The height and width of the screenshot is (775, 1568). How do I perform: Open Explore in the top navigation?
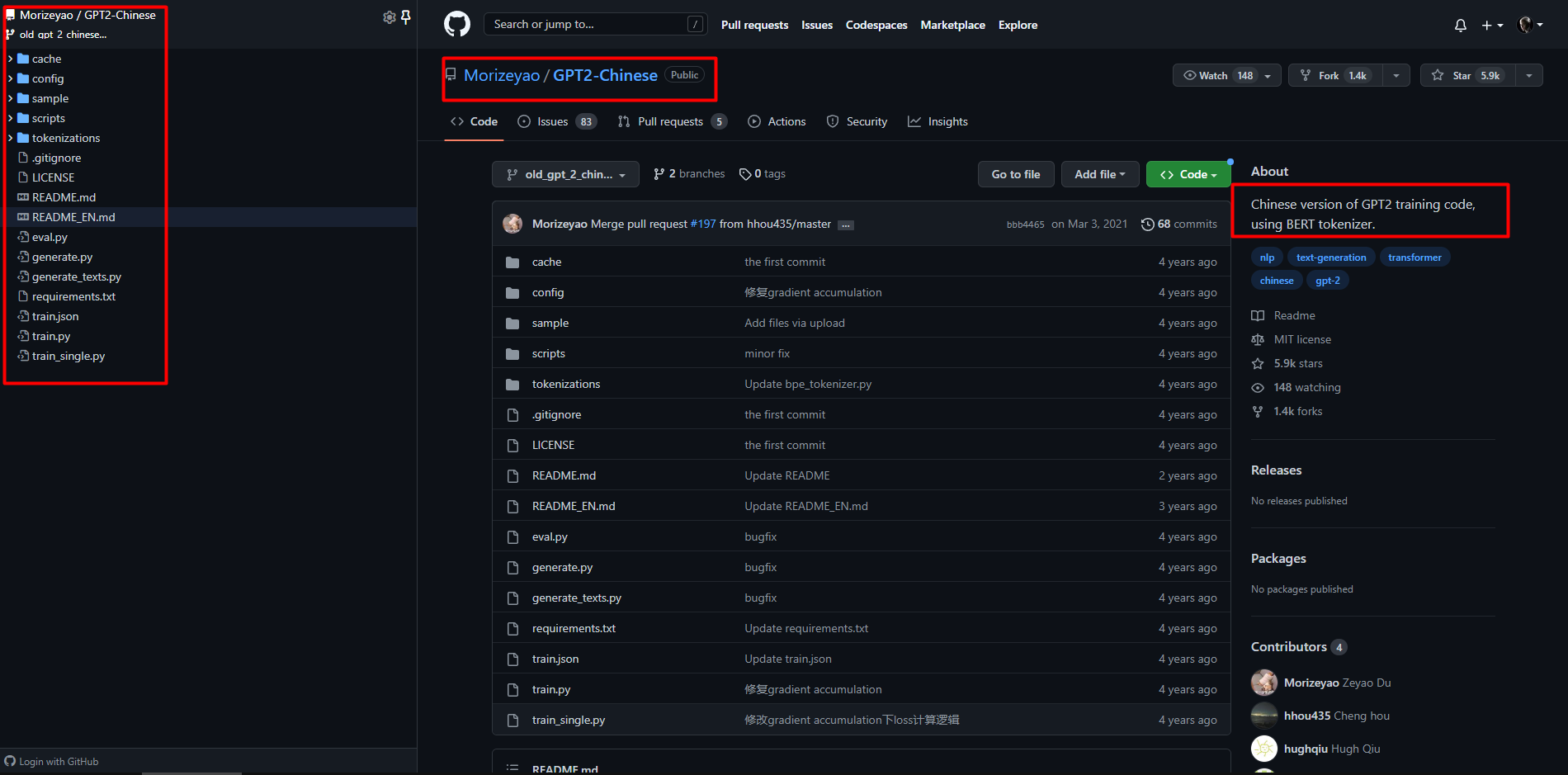(x=1018, y=25)
